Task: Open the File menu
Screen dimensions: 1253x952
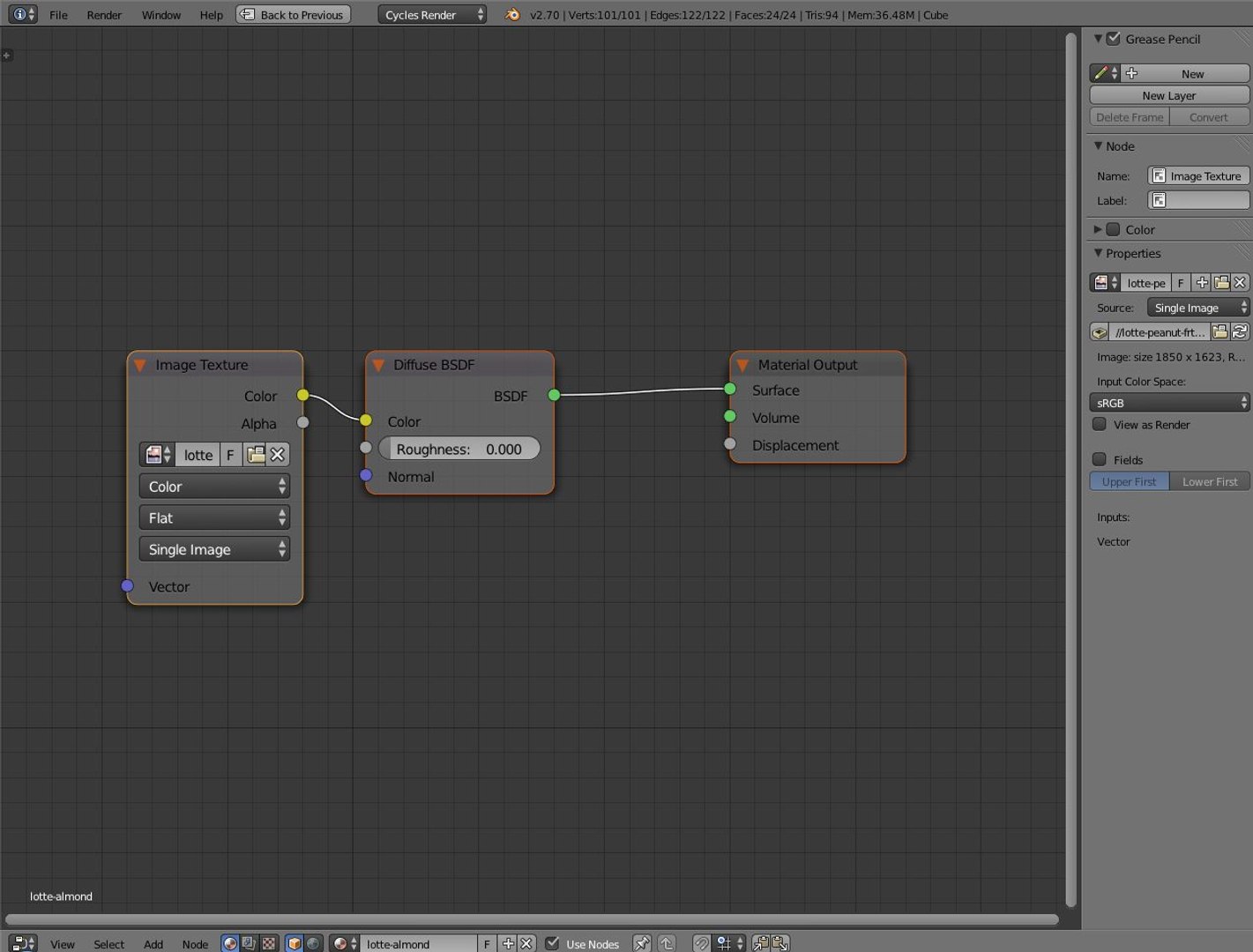Action: pos(58,15)
